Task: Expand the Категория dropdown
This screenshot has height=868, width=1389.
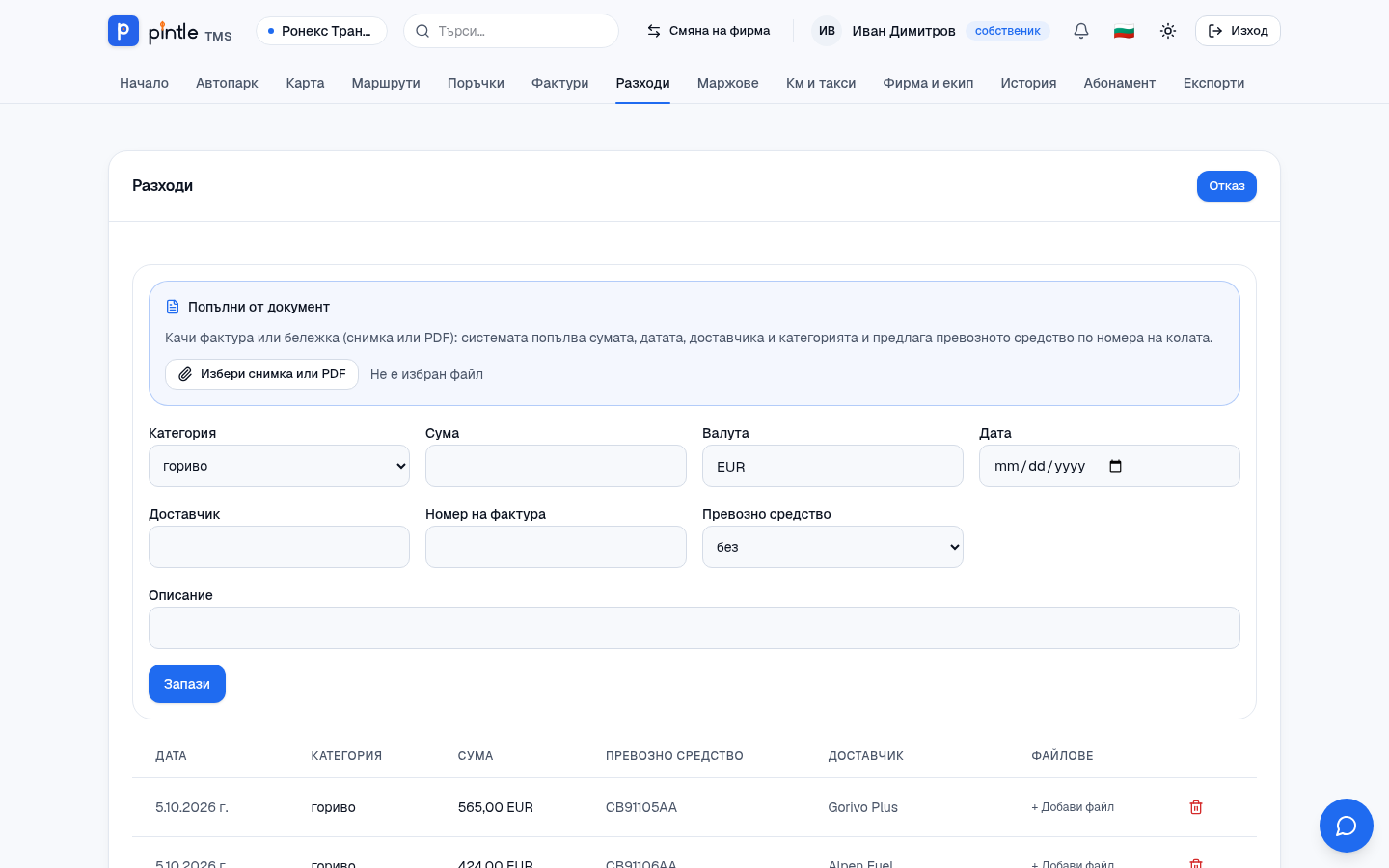Action: point(279,466)
